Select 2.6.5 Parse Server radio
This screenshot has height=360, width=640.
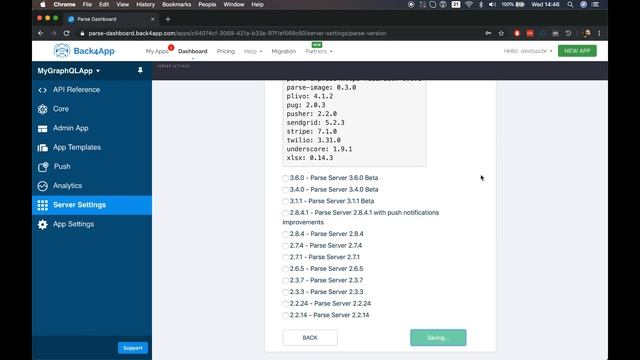[x=285, y=269]
